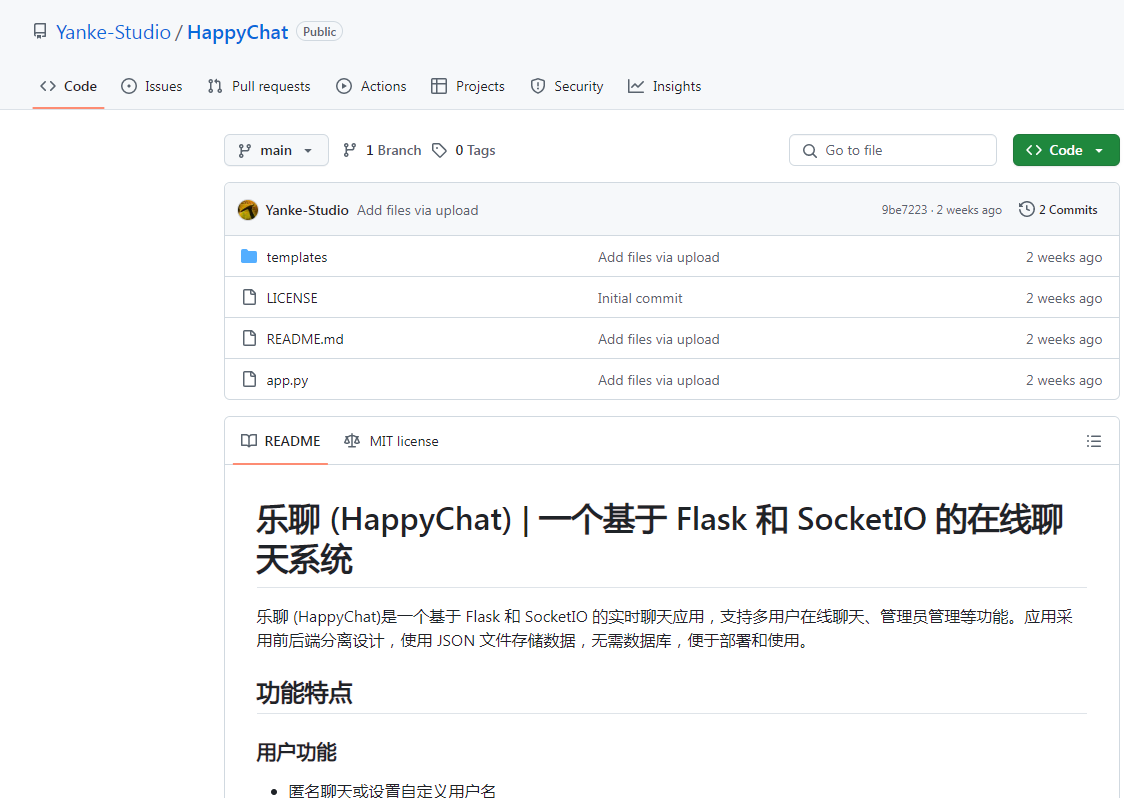
Task: Open the Issues tab
Action: tap(151, 86)
